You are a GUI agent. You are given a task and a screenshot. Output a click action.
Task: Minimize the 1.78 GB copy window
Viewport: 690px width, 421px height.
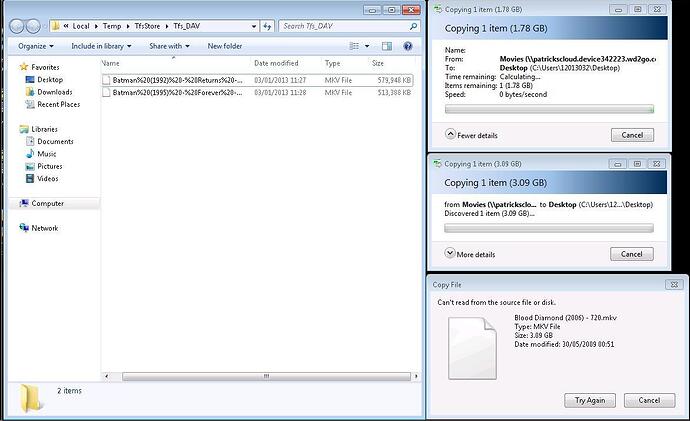point(618,10)
